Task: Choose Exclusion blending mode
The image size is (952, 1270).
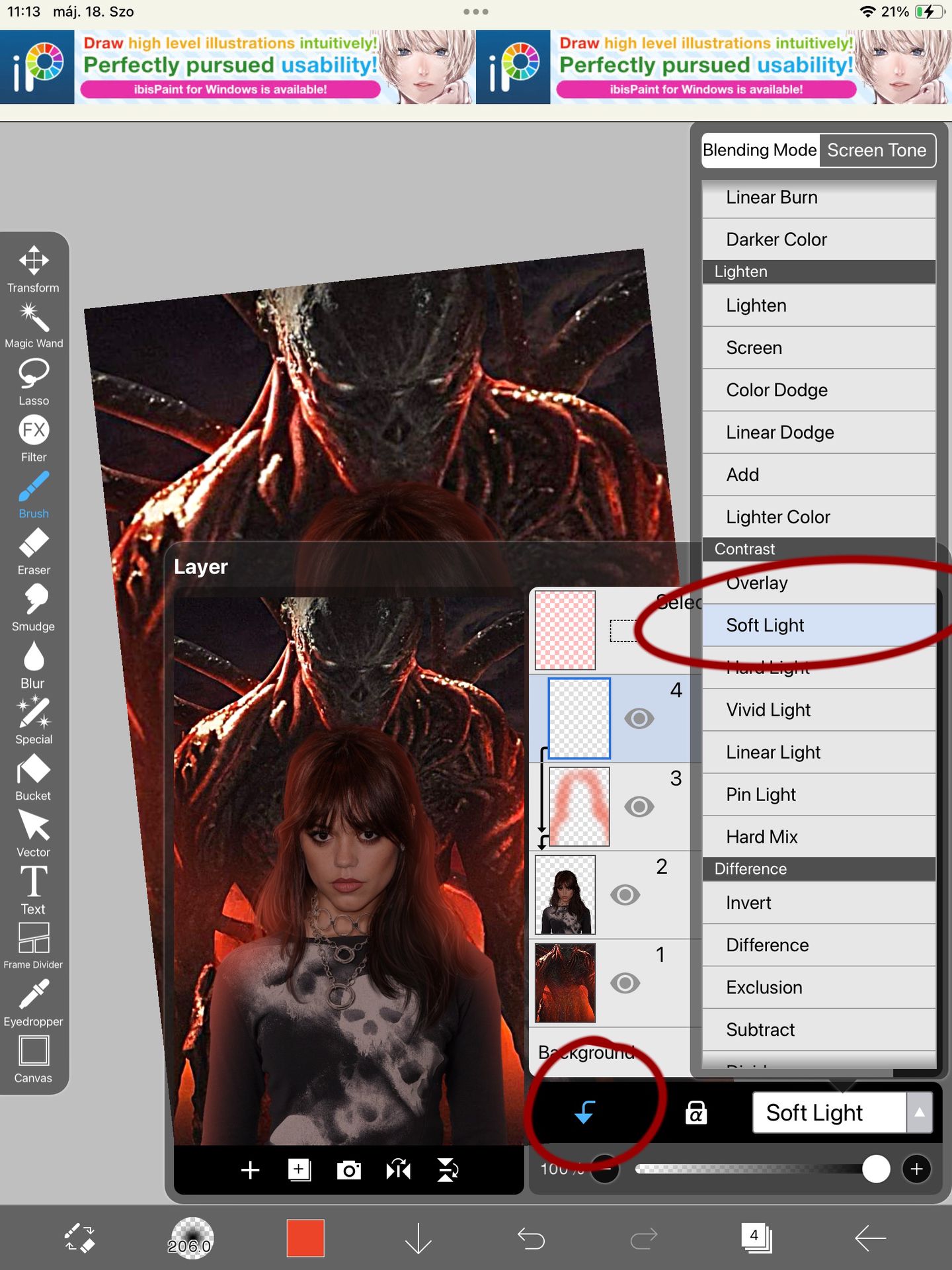Action: (x=819, y=988)
